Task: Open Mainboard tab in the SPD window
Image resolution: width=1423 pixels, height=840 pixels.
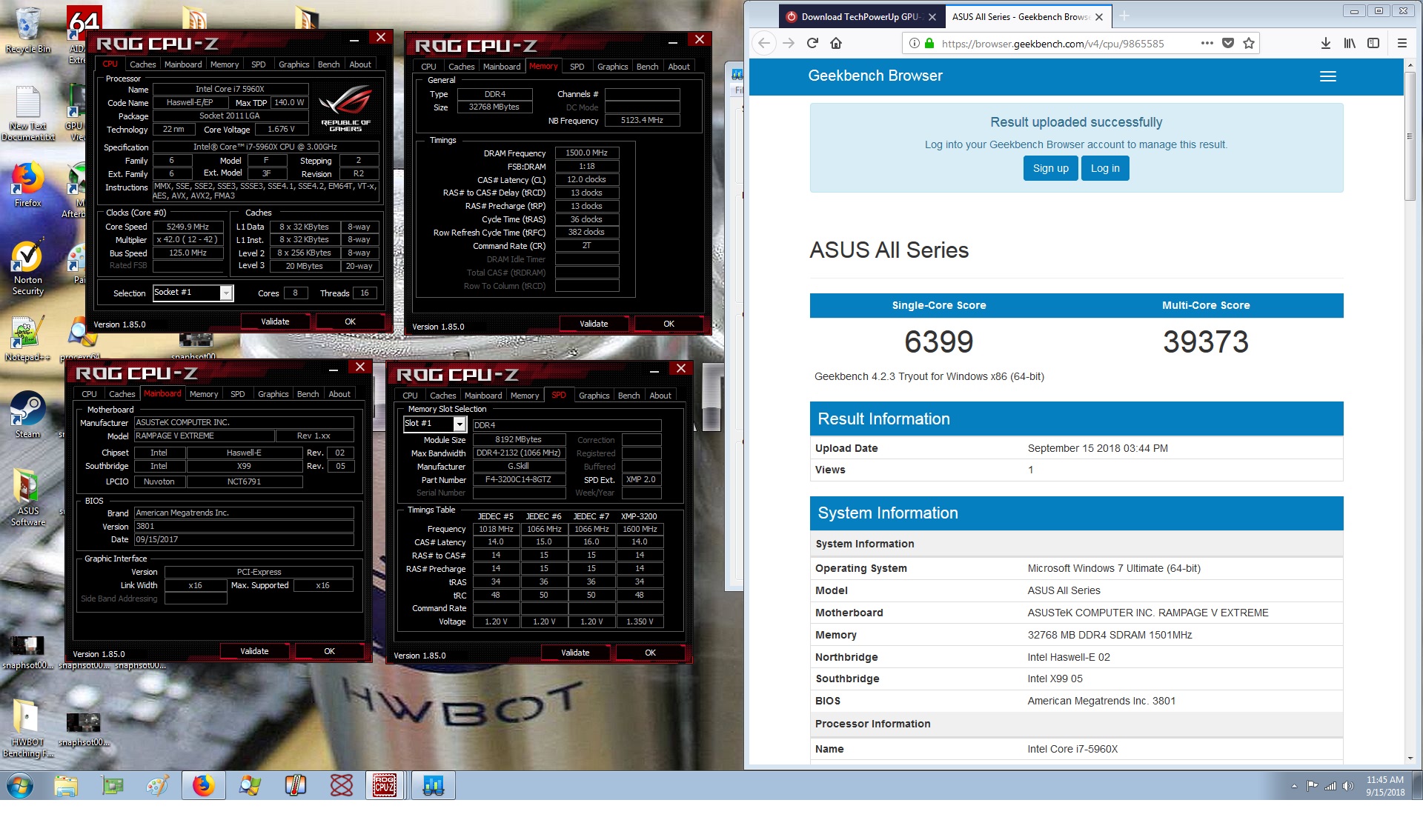Action: coord(483,396)
